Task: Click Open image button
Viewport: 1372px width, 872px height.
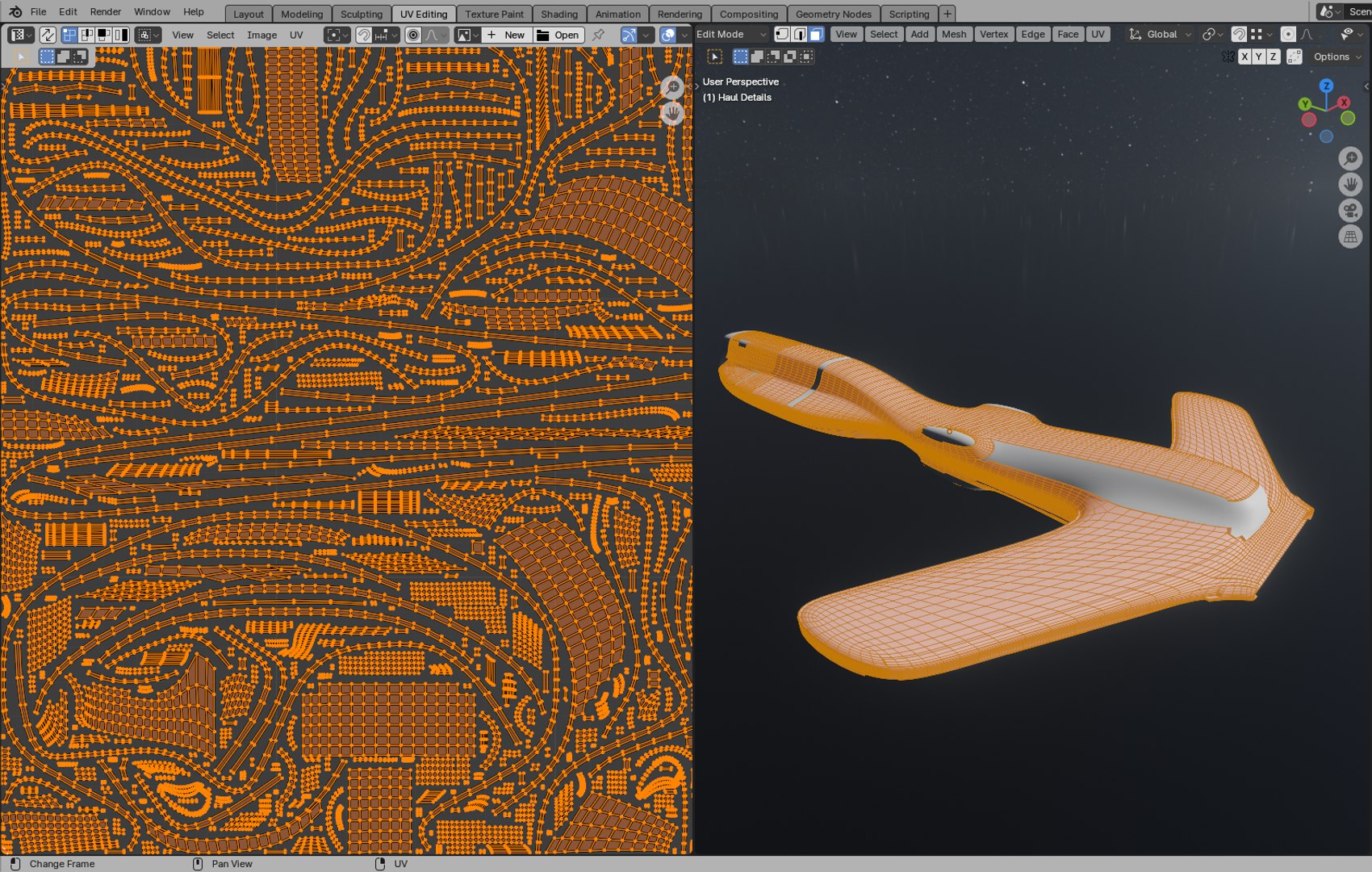Action: click(558, 35)
